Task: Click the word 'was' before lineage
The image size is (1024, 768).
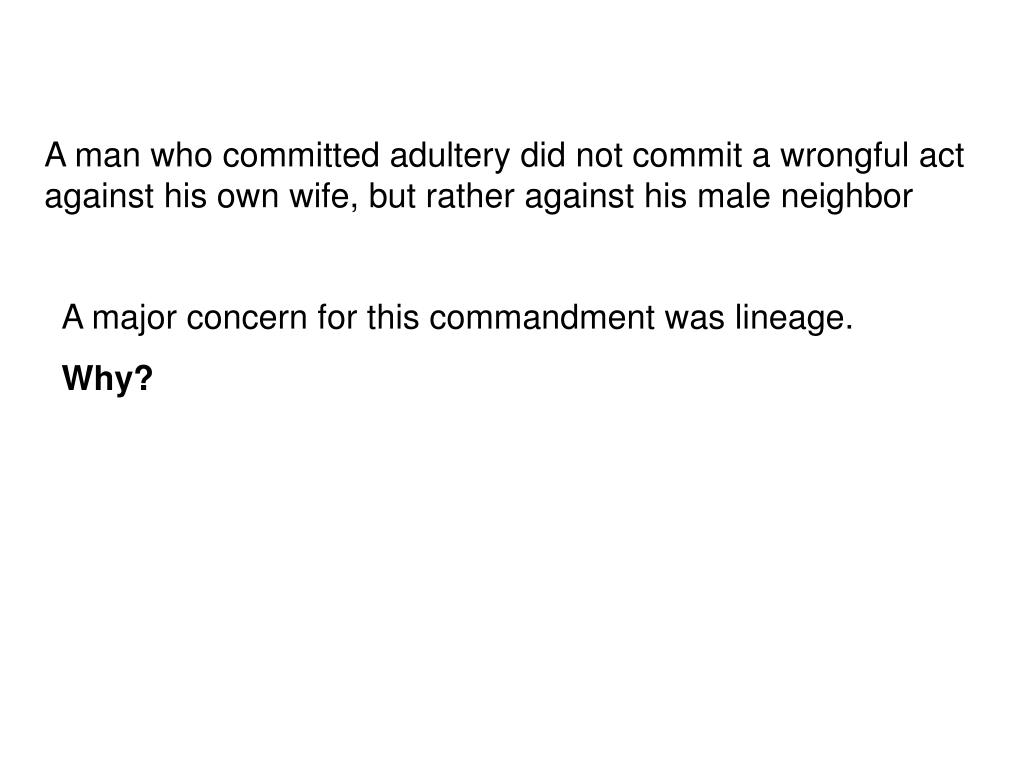Action: (x=694, y=317)
